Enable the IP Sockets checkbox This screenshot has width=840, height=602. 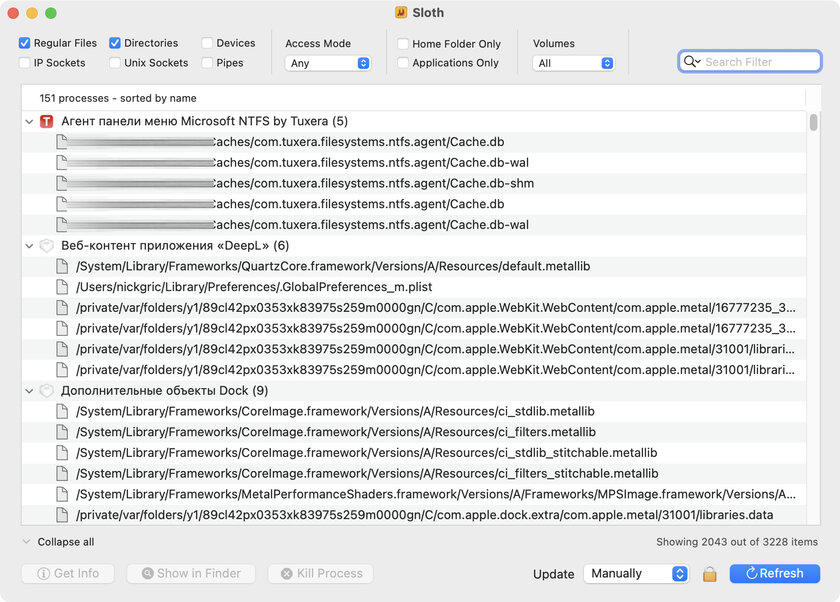tap(25, 63)
